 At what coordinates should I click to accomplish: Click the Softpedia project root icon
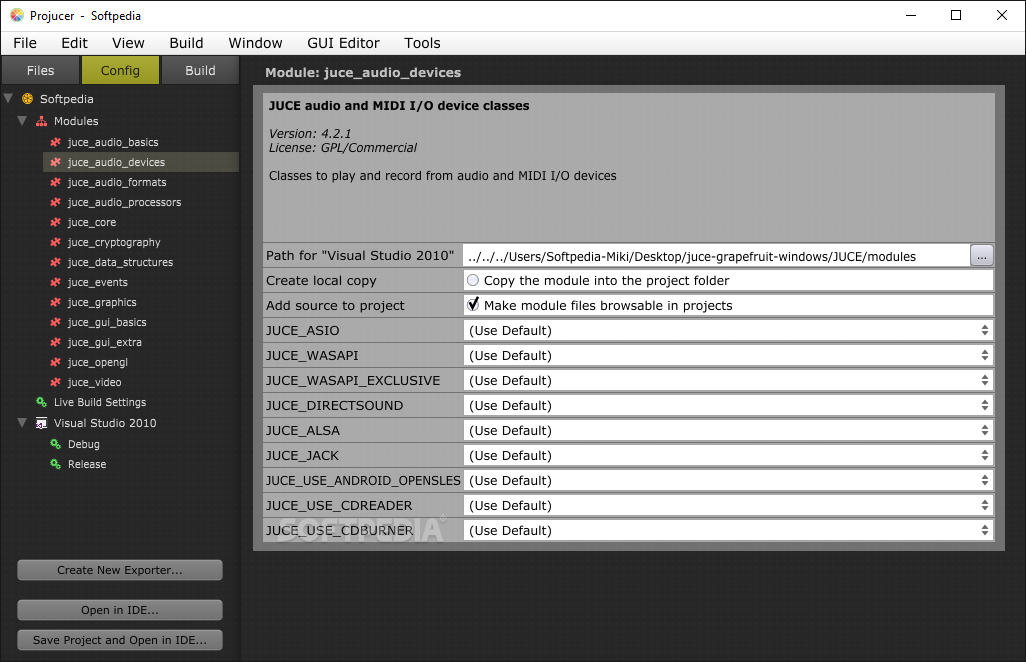(x=27, y=99)
